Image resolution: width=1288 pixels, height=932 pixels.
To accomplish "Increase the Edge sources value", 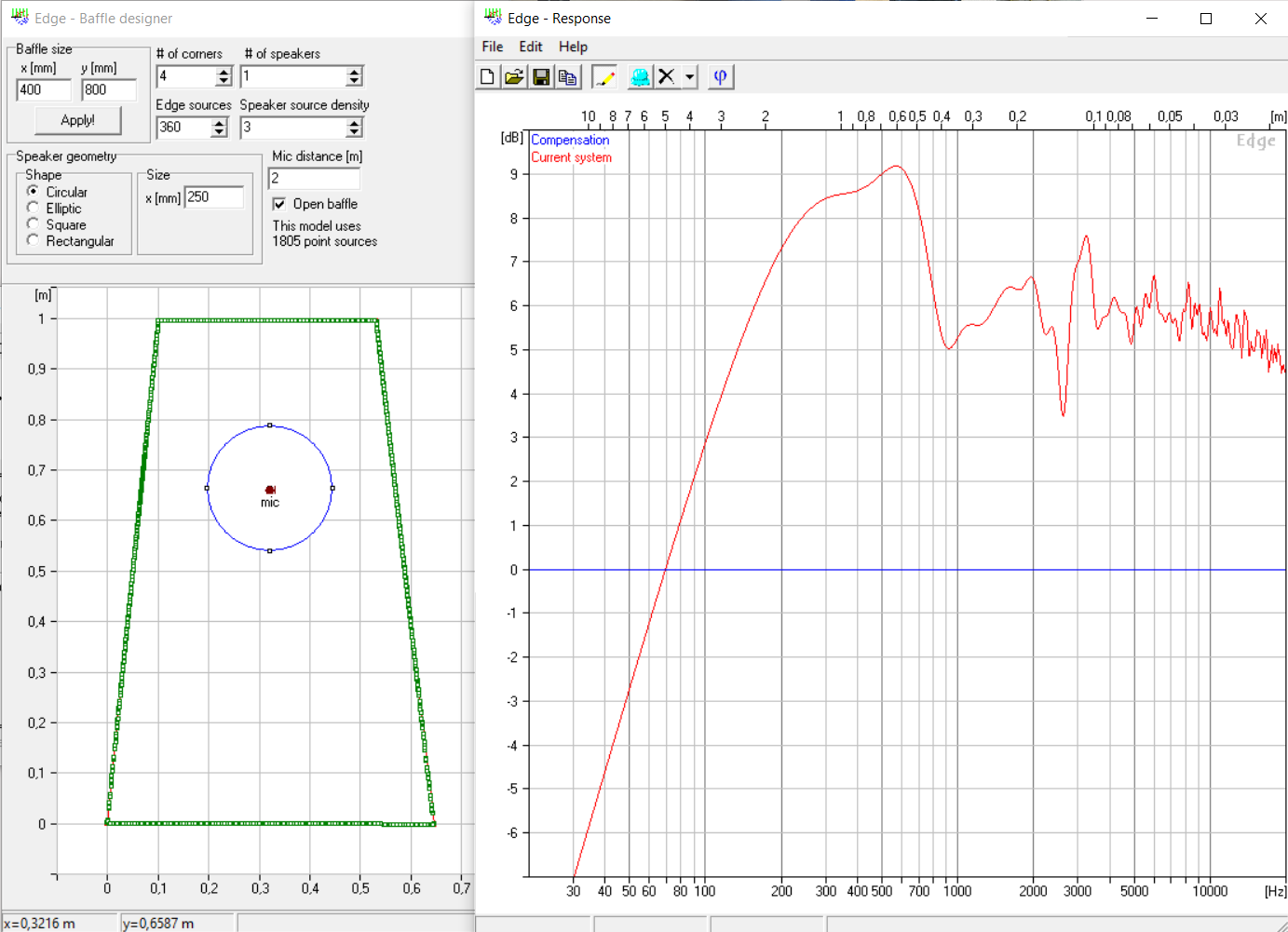I will click(x=219, y=123).
